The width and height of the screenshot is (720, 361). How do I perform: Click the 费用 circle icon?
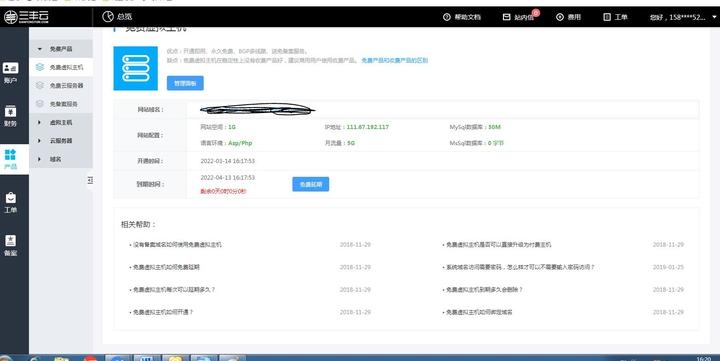[x=560, y=17]
